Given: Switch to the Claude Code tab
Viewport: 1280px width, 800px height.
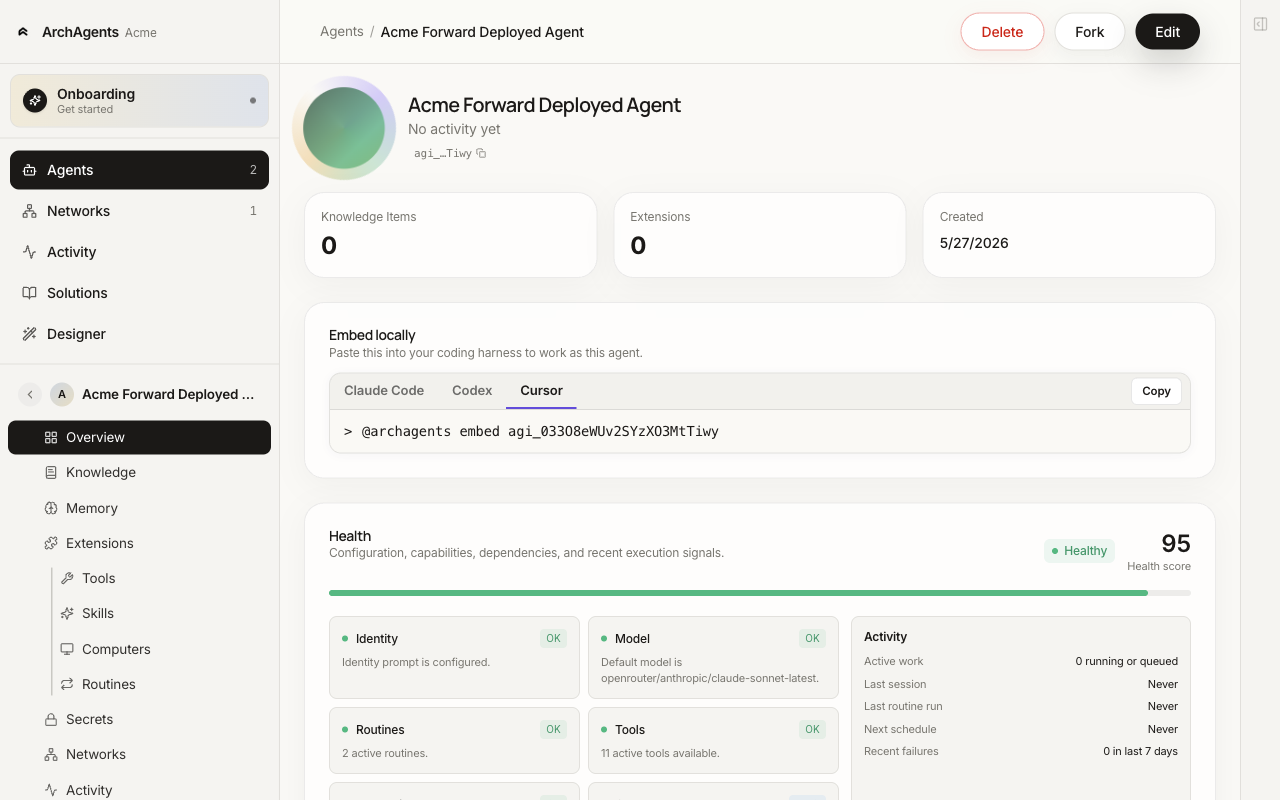Looking at the screenshot, I should 384,391.
